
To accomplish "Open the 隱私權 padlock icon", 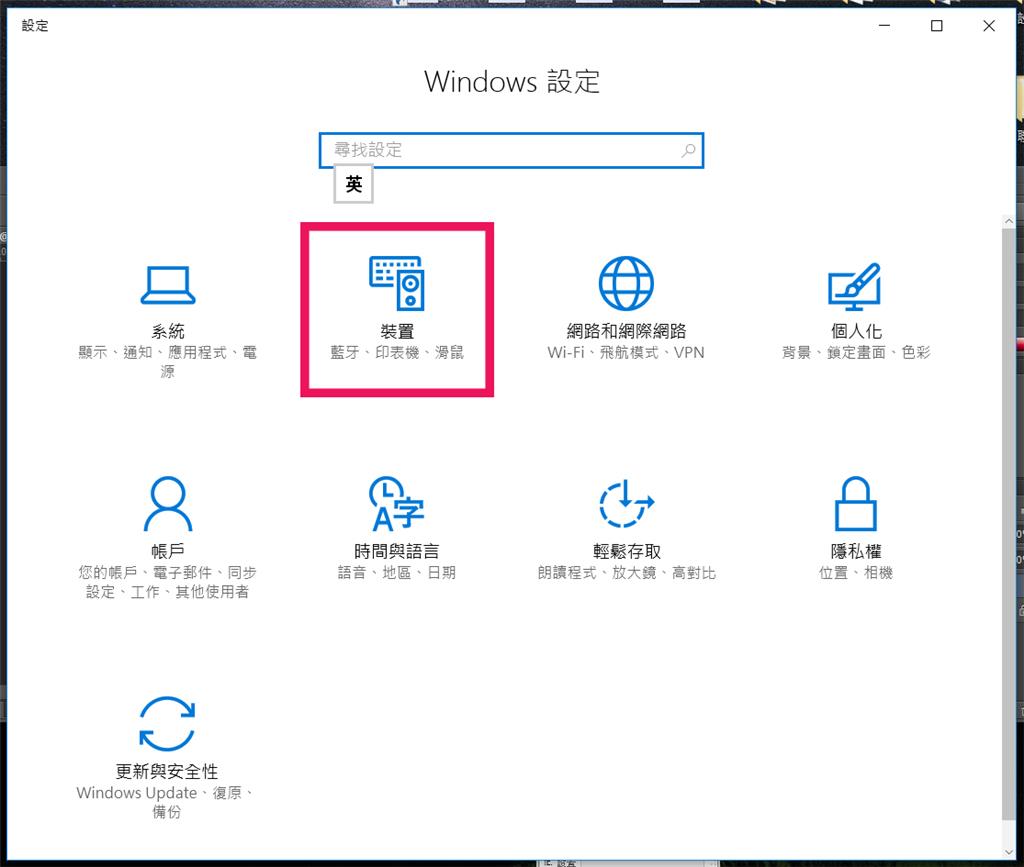I will pyautogui.click(x=855, y=503).
